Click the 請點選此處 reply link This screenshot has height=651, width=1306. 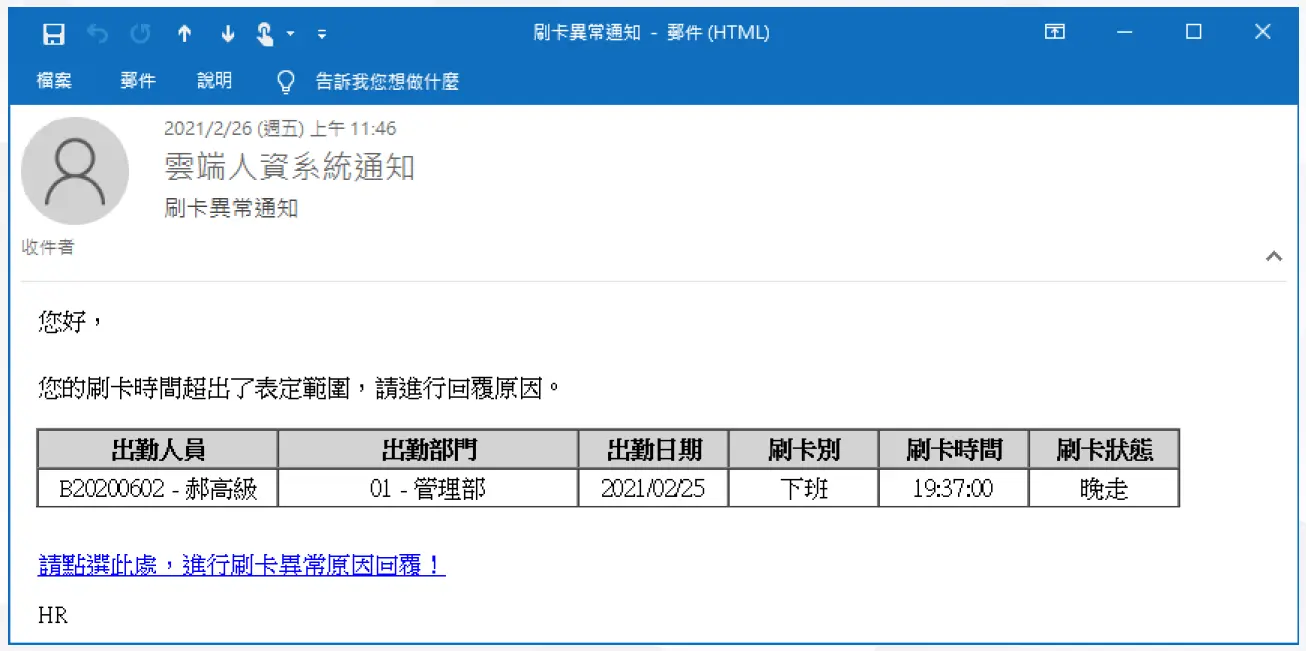point(241,566)
